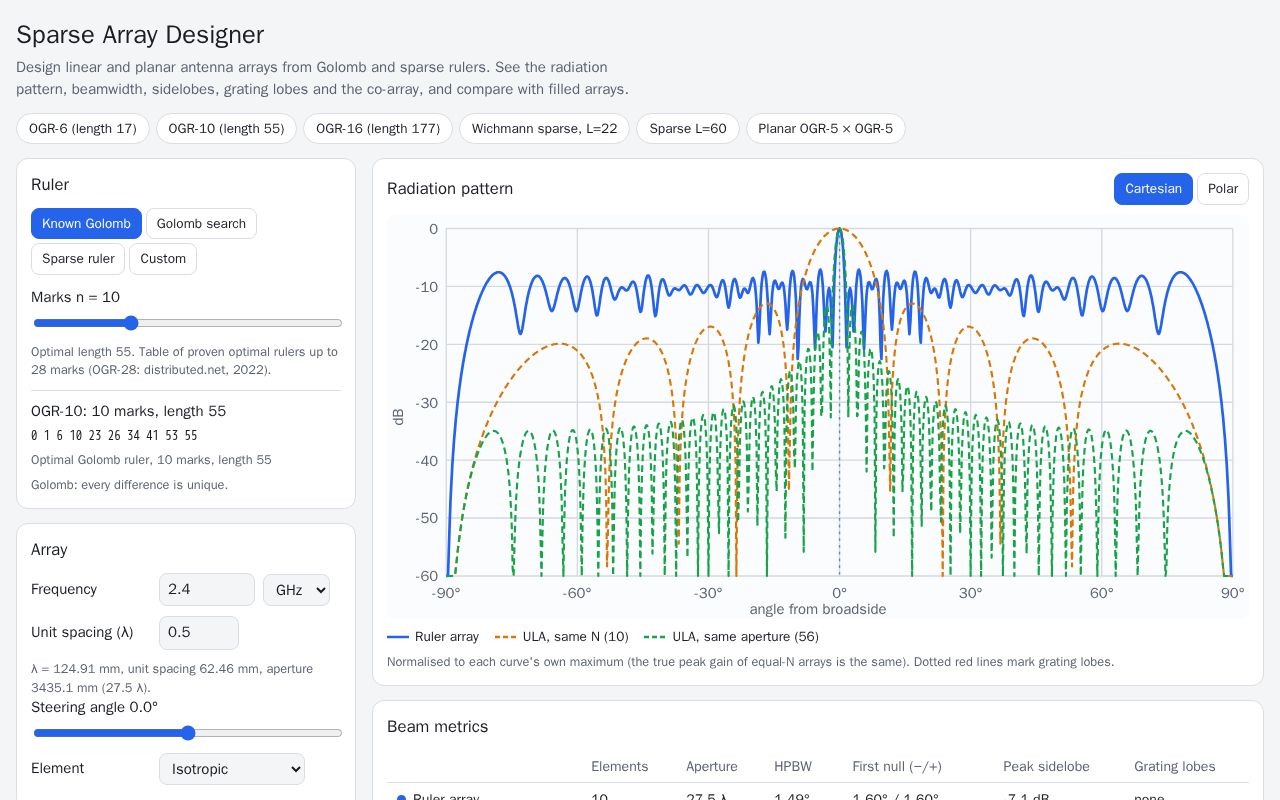Click the Aperture column header

point(712,767)
